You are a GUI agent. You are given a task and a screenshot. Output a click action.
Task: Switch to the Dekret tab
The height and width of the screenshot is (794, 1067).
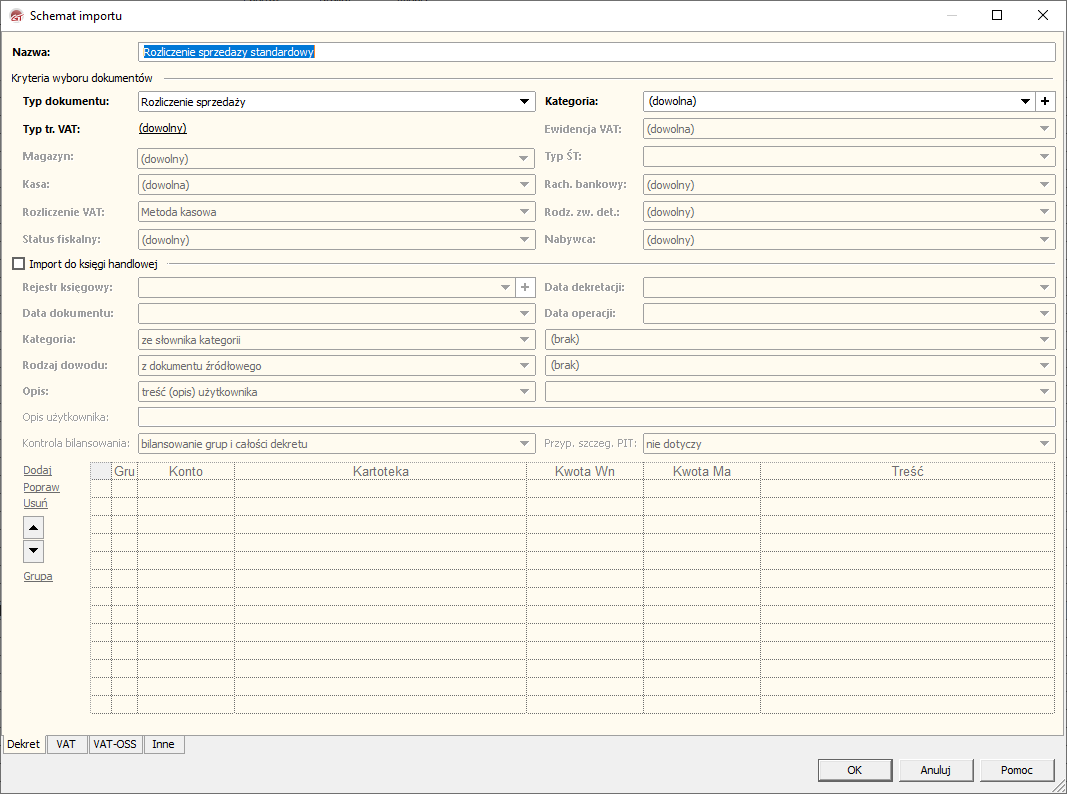[x=24, y=744]
